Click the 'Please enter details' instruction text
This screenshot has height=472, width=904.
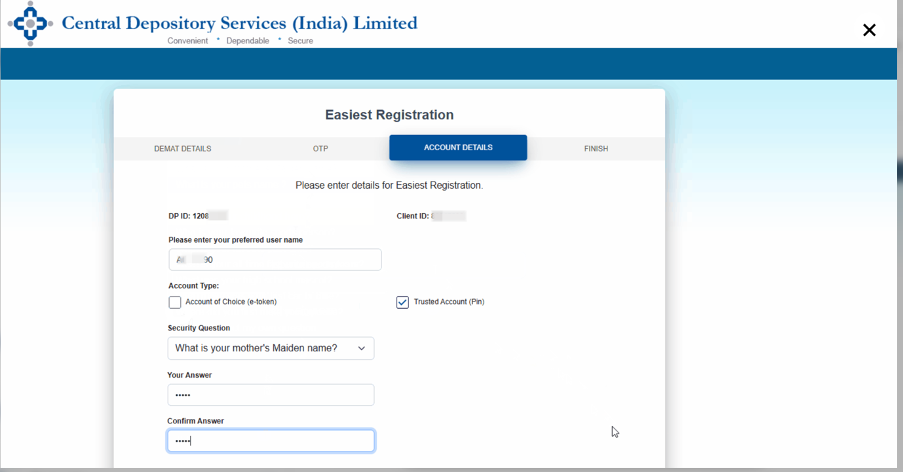click(x=389, y=185)
